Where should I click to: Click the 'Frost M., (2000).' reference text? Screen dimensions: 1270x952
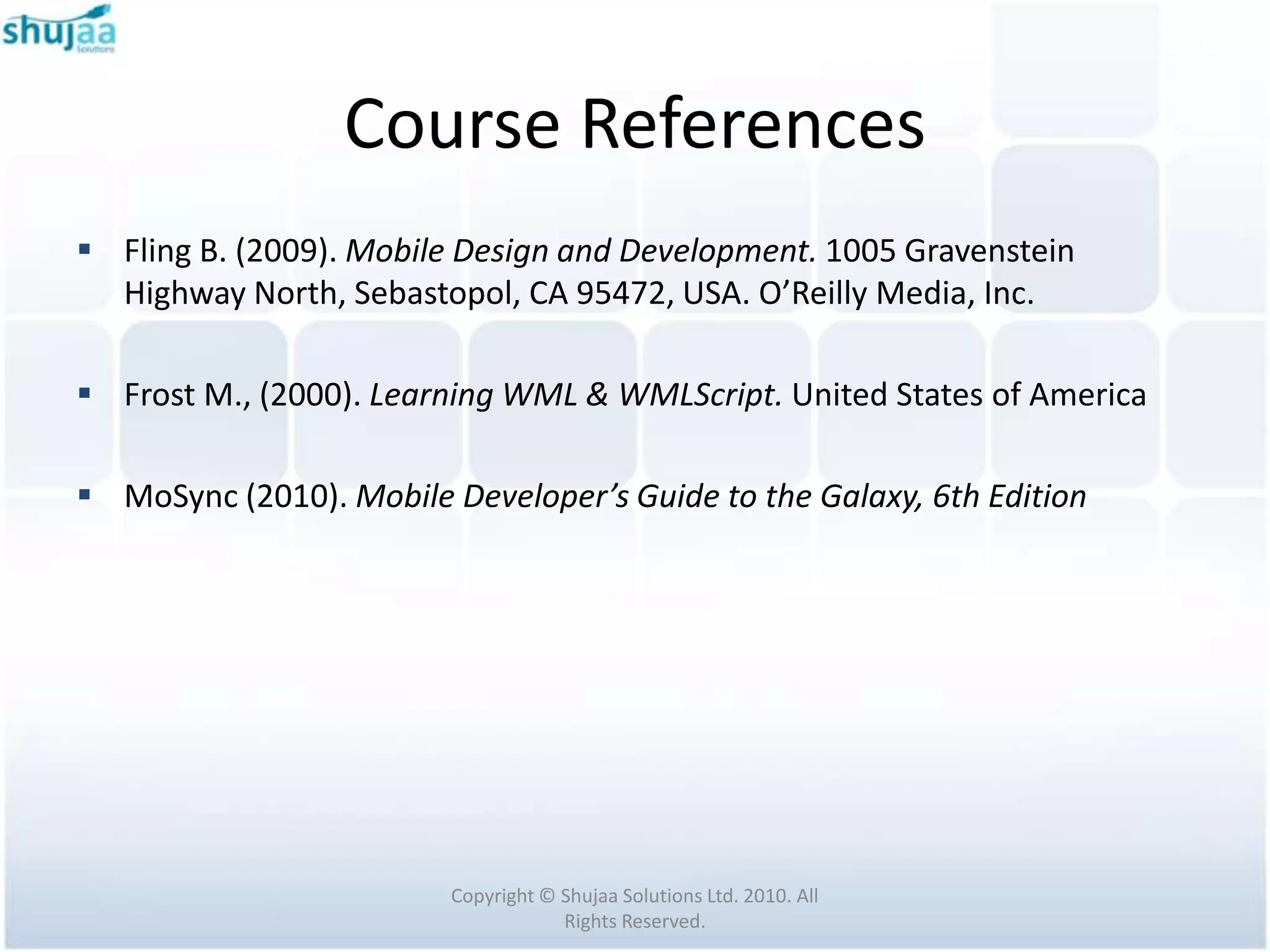click(x=242, y=395)
